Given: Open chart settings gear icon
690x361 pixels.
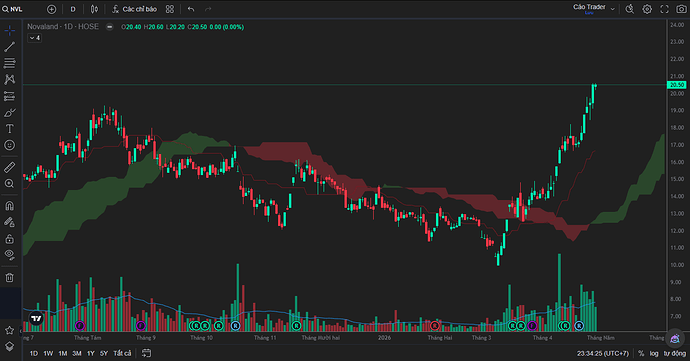Looking at the screenshot, I should point(647,9).
